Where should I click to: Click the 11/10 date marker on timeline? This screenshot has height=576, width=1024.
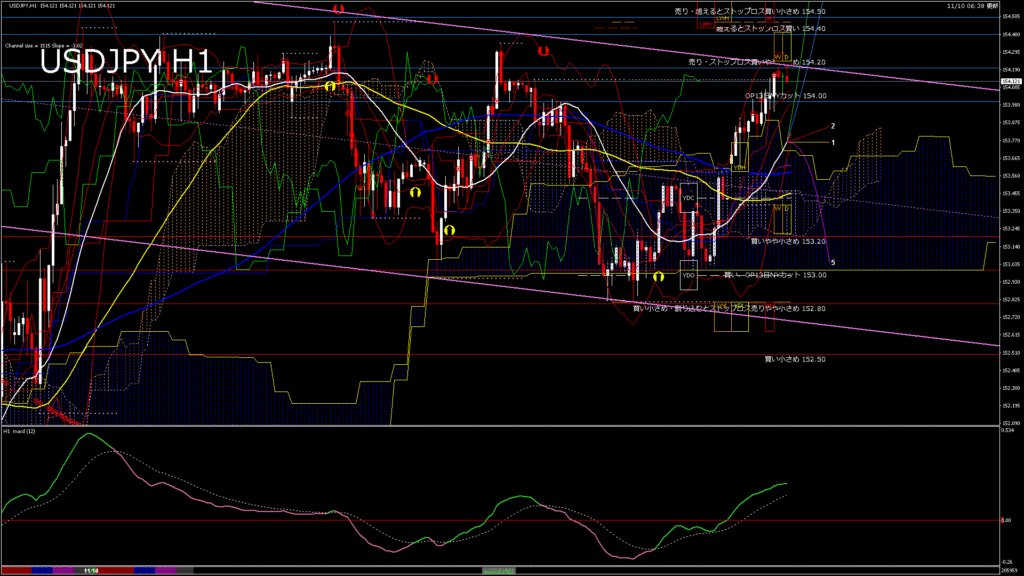coord(90,570)
